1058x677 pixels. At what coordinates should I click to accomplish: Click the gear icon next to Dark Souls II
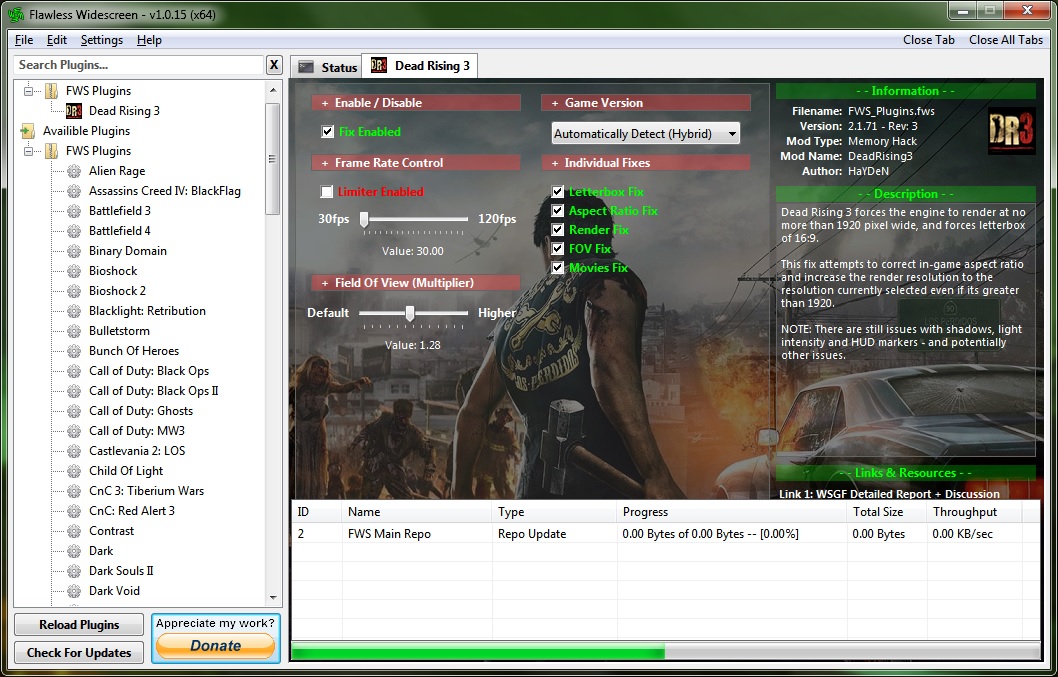(74, 571)
